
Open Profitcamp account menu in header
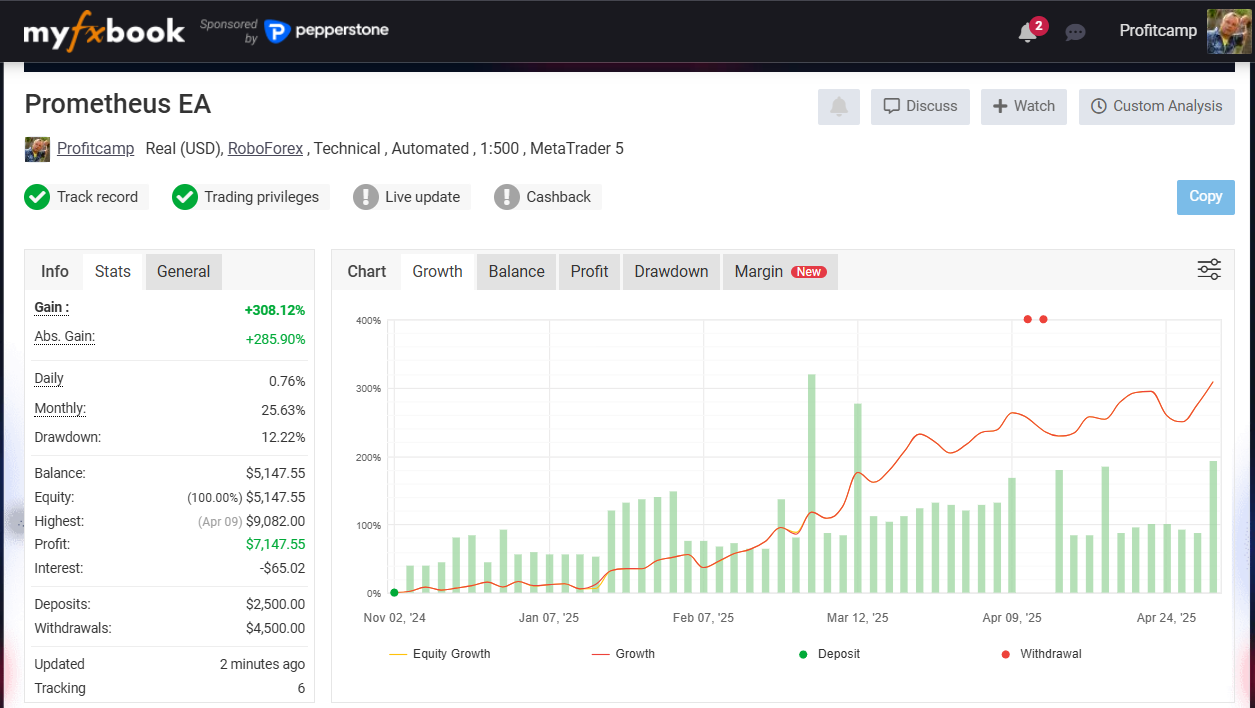pyautogui.click(x=1158, y=31)
